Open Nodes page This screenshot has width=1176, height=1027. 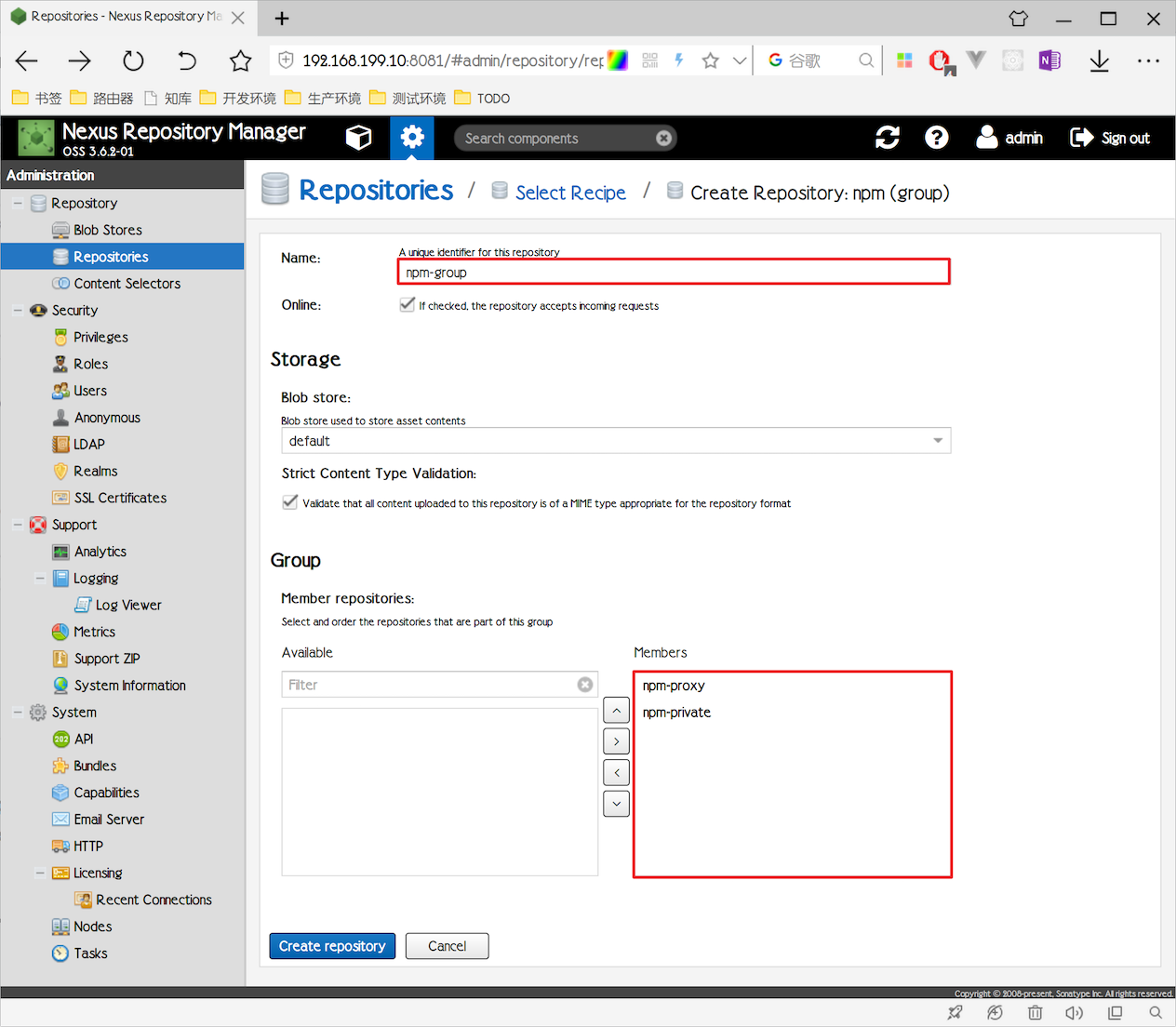[92, 927]
